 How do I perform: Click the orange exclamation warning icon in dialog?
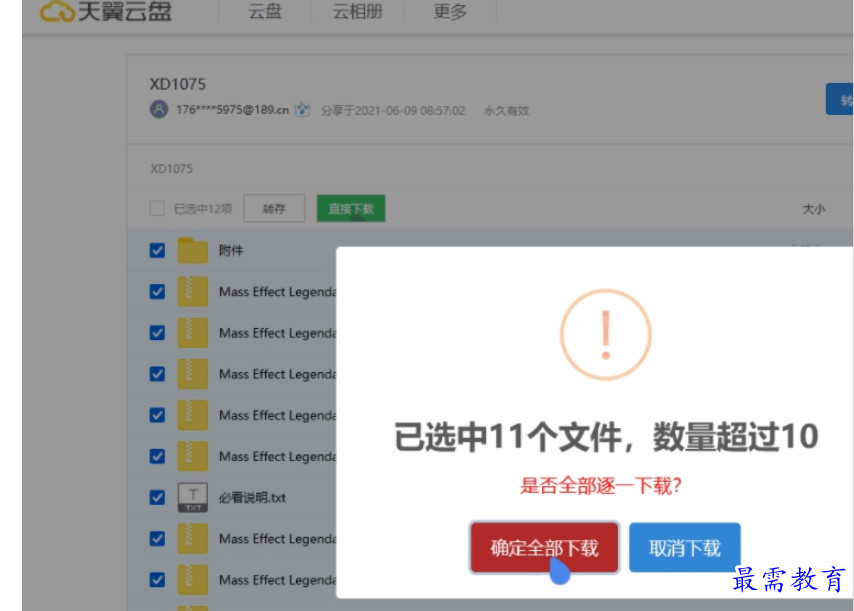click(605, 335)
